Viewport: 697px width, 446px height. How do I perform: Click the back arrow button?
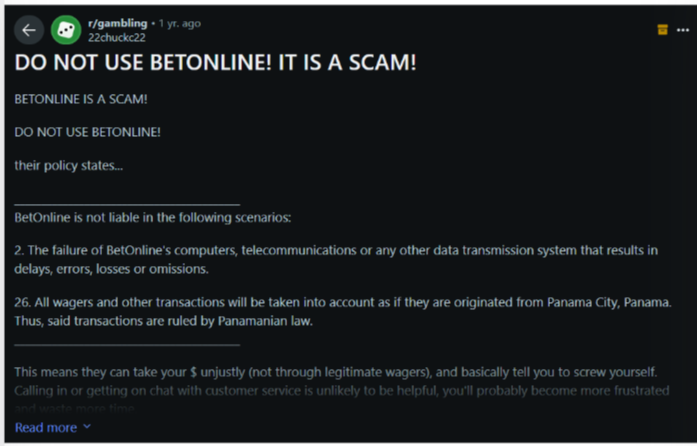point(29,30)
